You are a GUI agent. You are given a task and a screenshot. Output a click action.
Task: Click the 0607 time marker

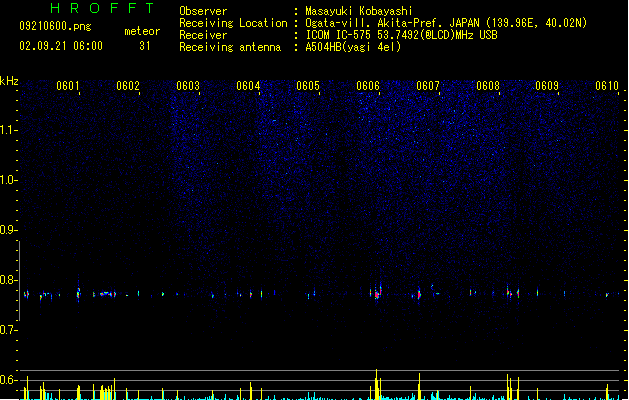pos(428,86)
